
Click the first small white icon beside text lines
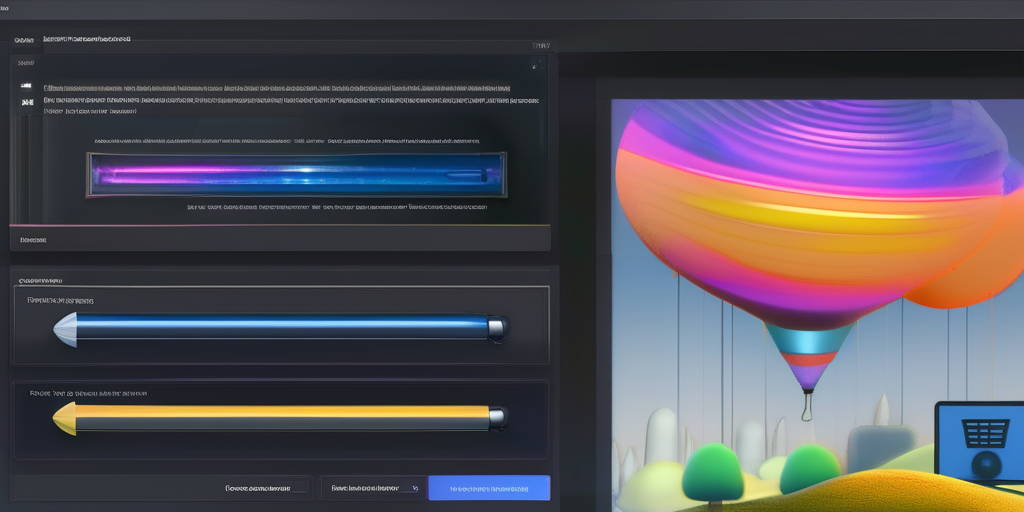26,86
